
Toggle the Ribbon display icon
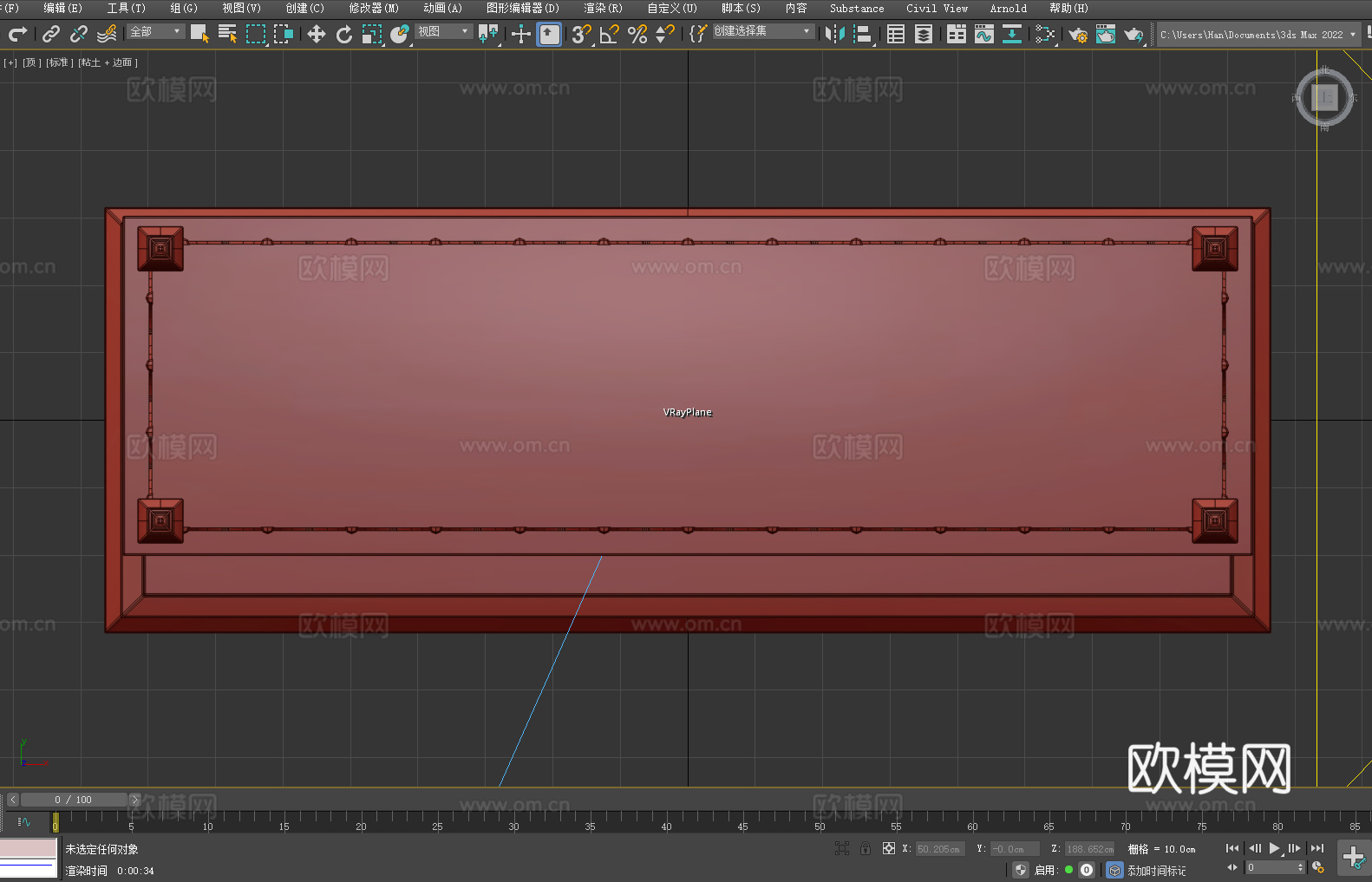[957, 34]
